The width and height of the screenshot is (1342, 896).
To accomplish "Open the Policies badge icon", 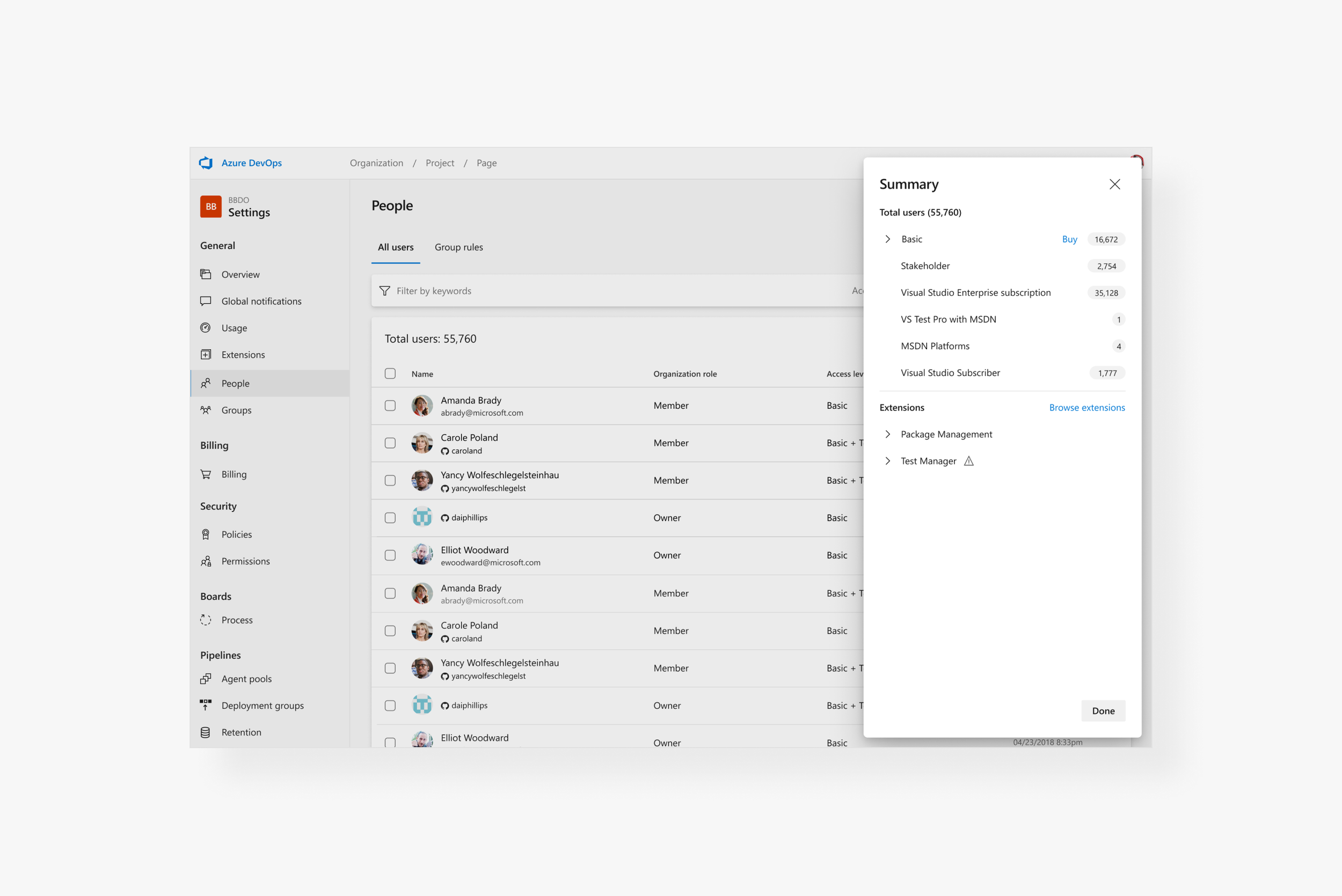I will pos(206,534).
